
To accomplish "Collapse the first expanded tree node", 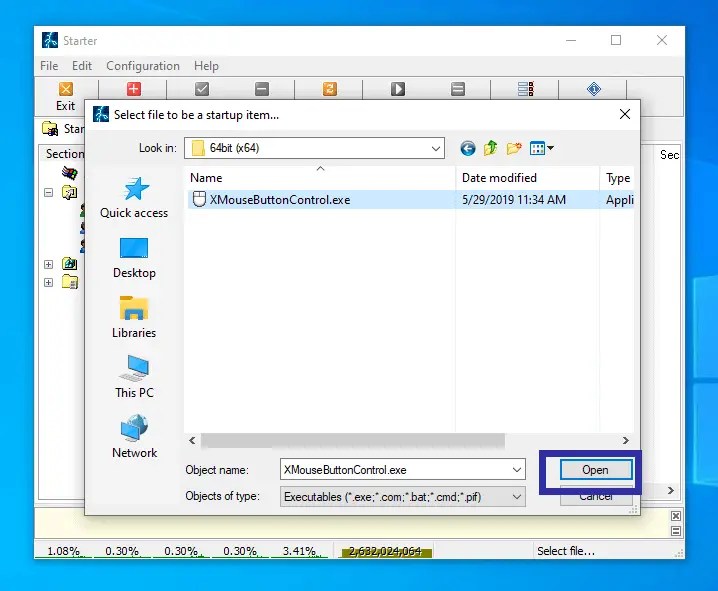I will pos(48,193).
